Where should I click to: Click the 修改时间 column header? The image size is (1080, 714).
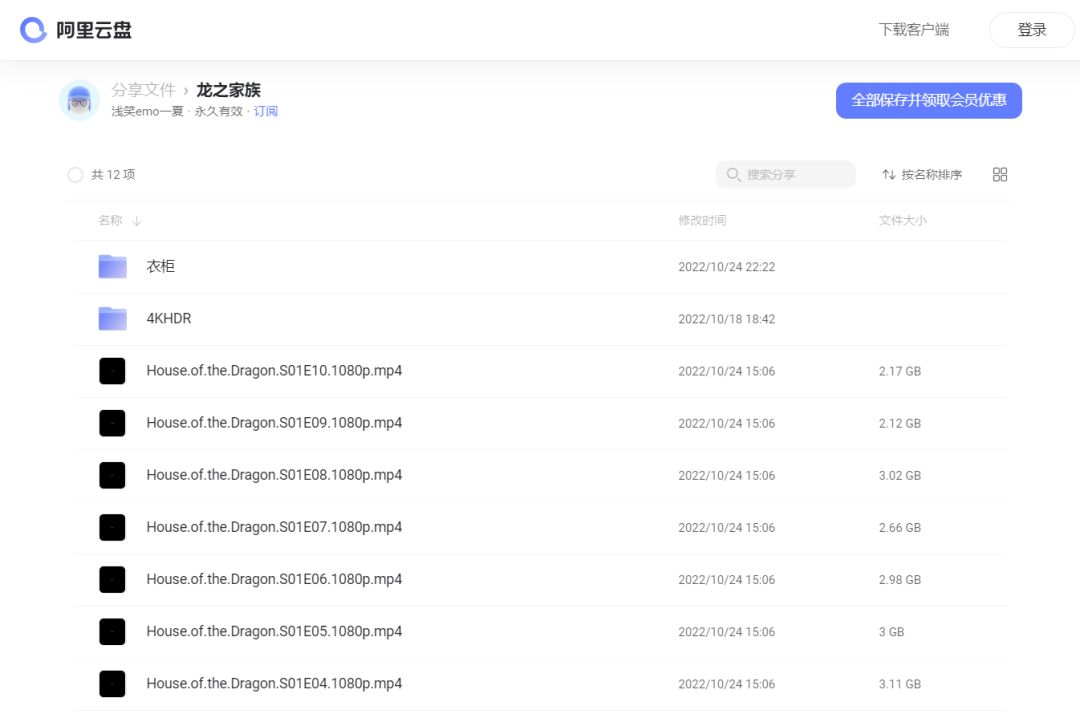click(702, 221)
